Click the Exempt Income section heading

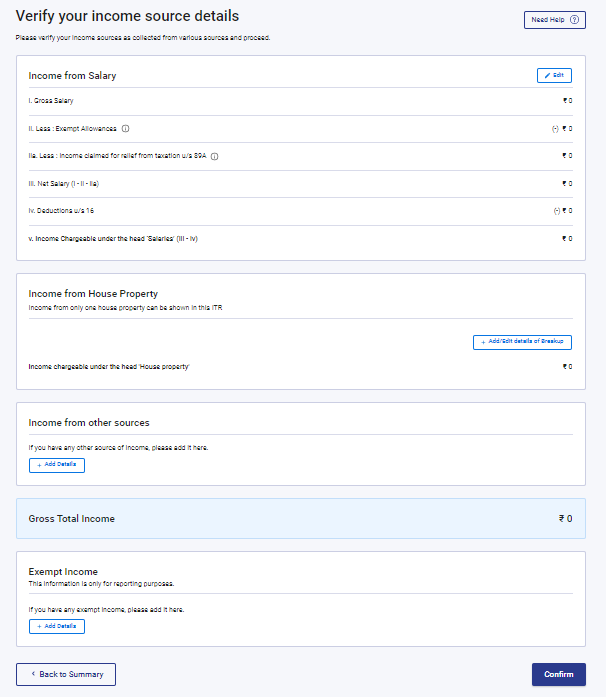pyautogui.click(x=63, y=572)
